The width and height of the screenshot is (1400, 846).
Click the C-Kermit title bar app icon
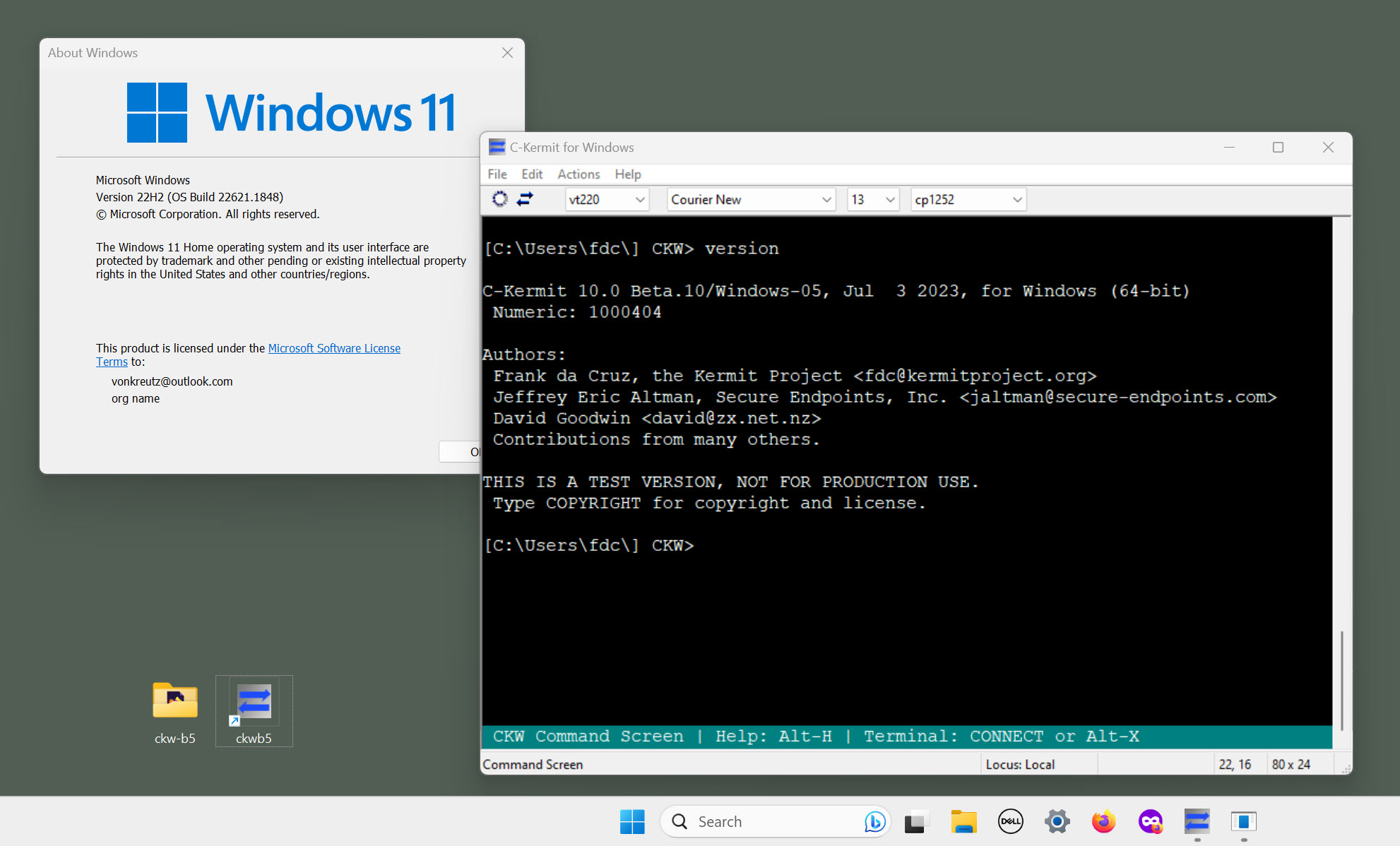pos(497,147)
